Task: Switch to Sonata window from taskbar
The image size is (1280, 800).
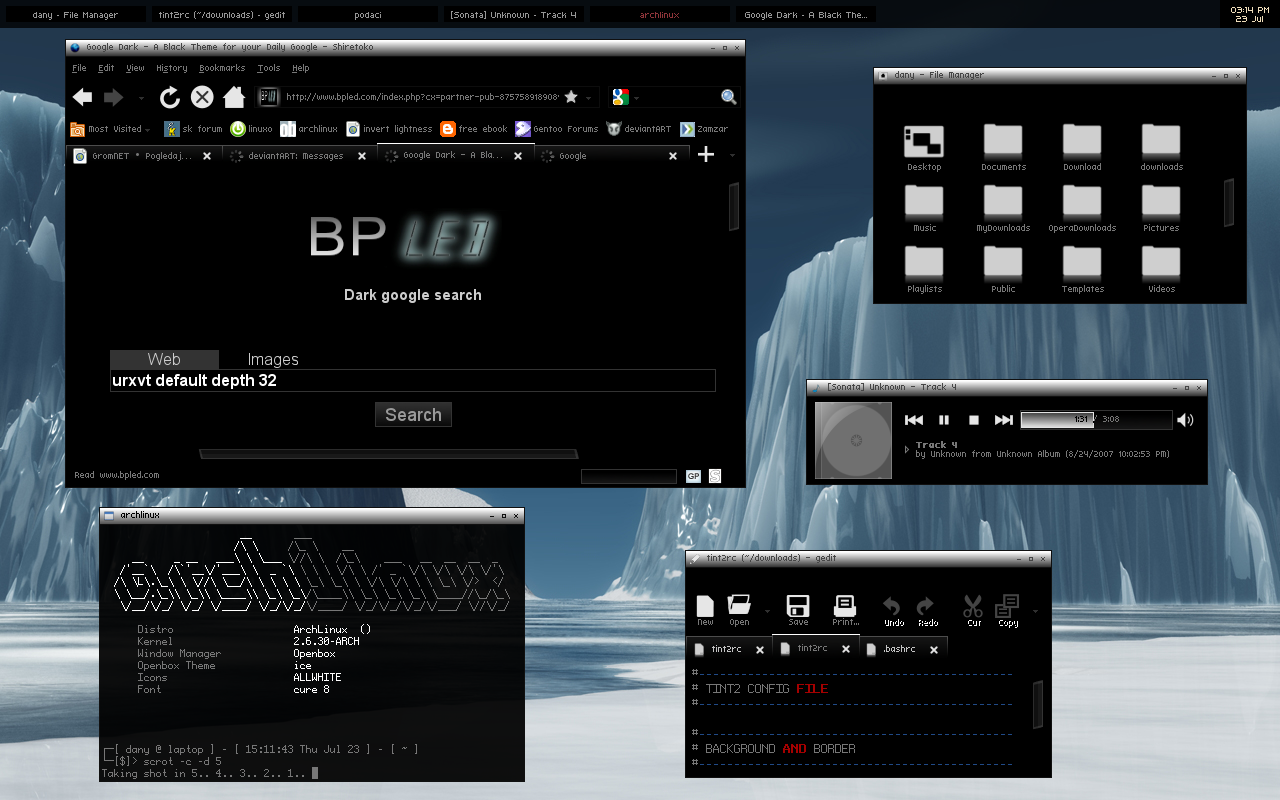Action: [x=514, y=15]
